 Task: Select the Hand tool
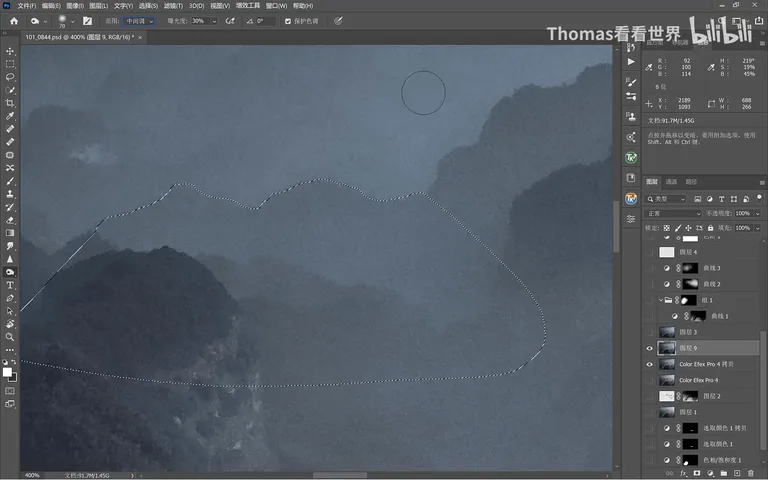coord(10,324)
